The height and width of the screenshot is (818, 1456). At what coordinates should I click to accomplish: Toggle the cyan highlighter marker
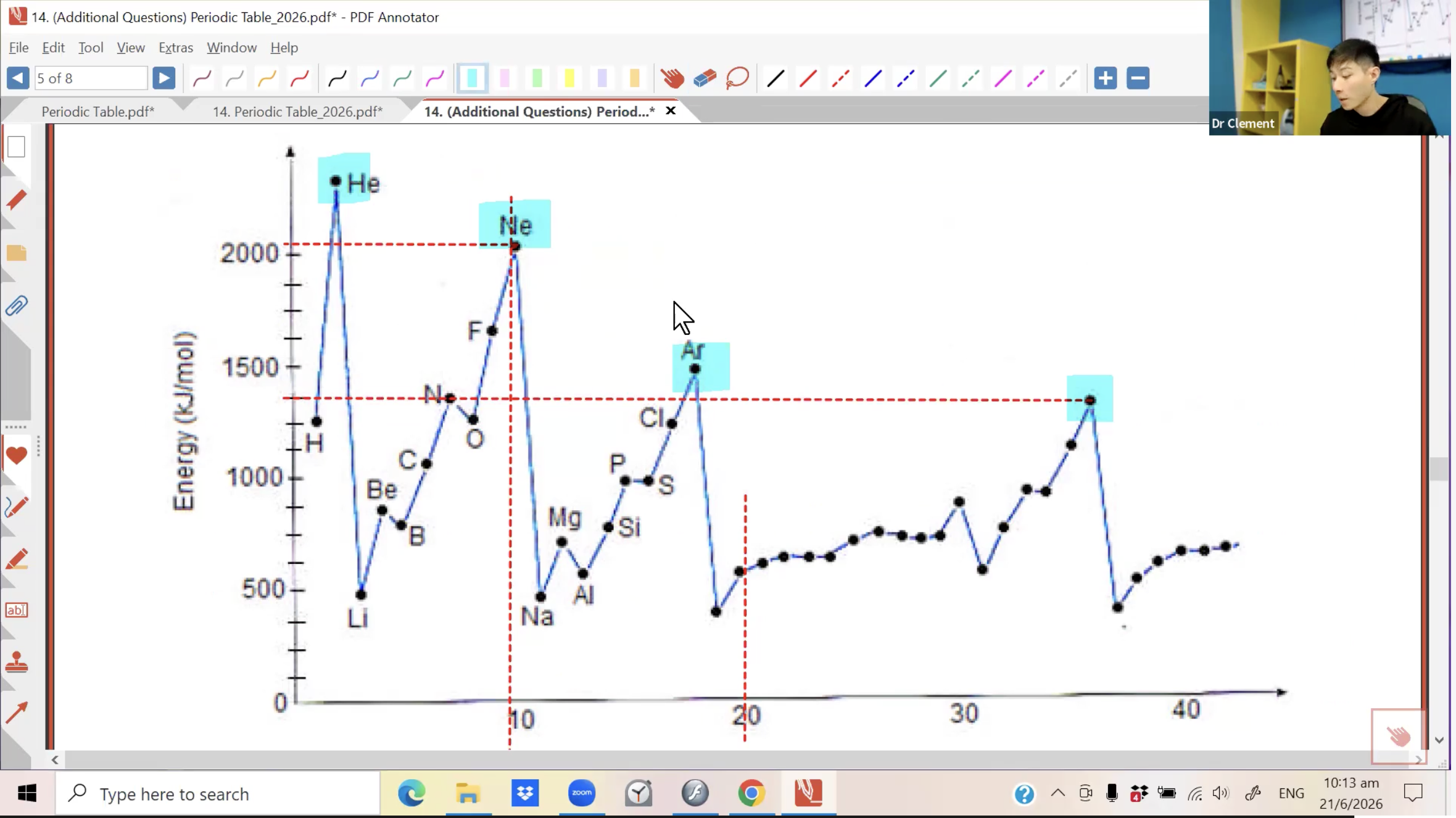pyautogui.click(x=472, y=78)
